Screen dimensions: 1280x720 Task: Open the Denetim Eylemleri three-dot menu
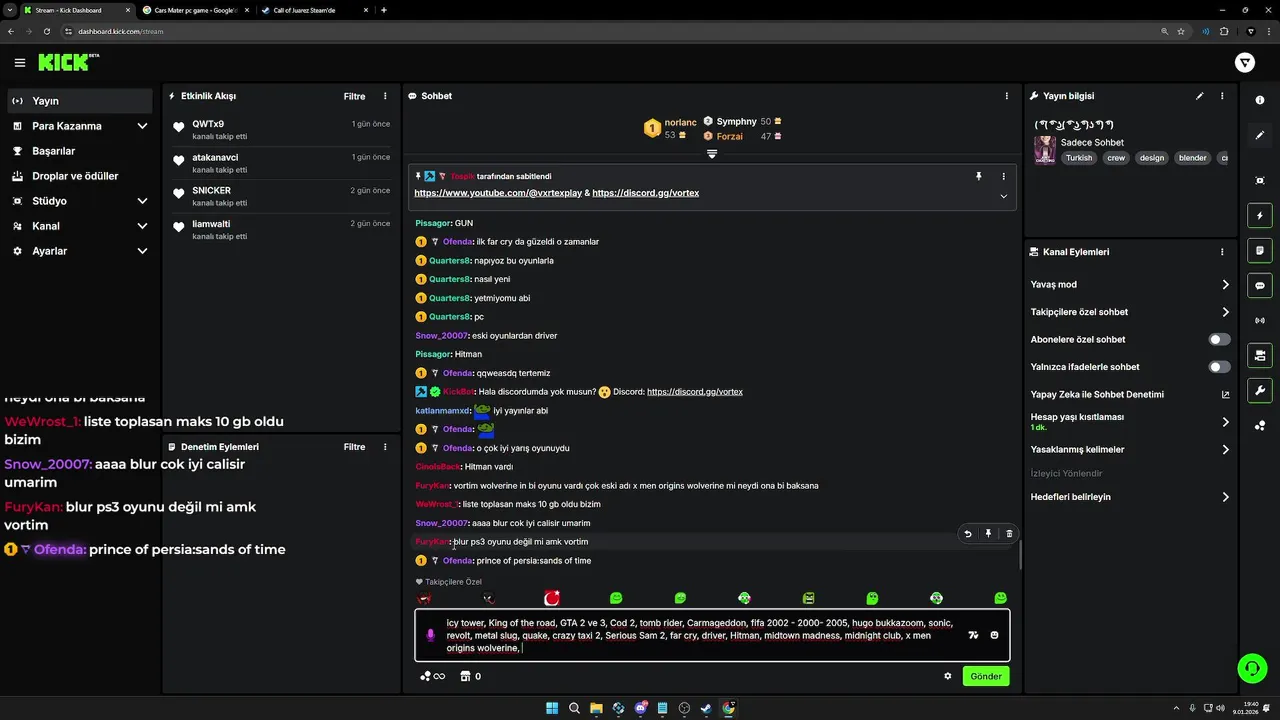pyautogui.click(x=385, y=447)
